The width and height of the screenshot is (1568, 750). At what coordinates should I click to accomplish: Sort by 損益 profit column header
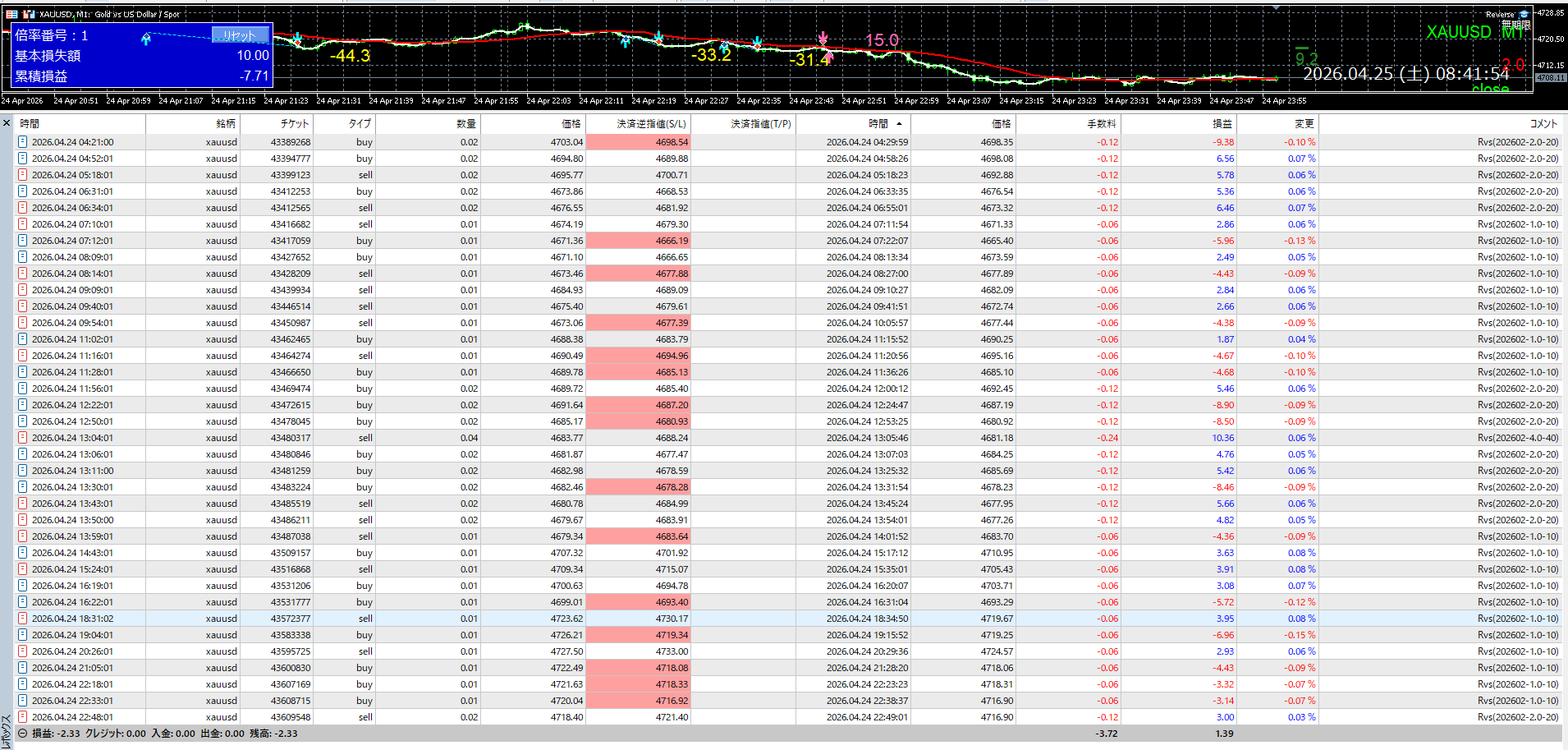coord(1222,124)
